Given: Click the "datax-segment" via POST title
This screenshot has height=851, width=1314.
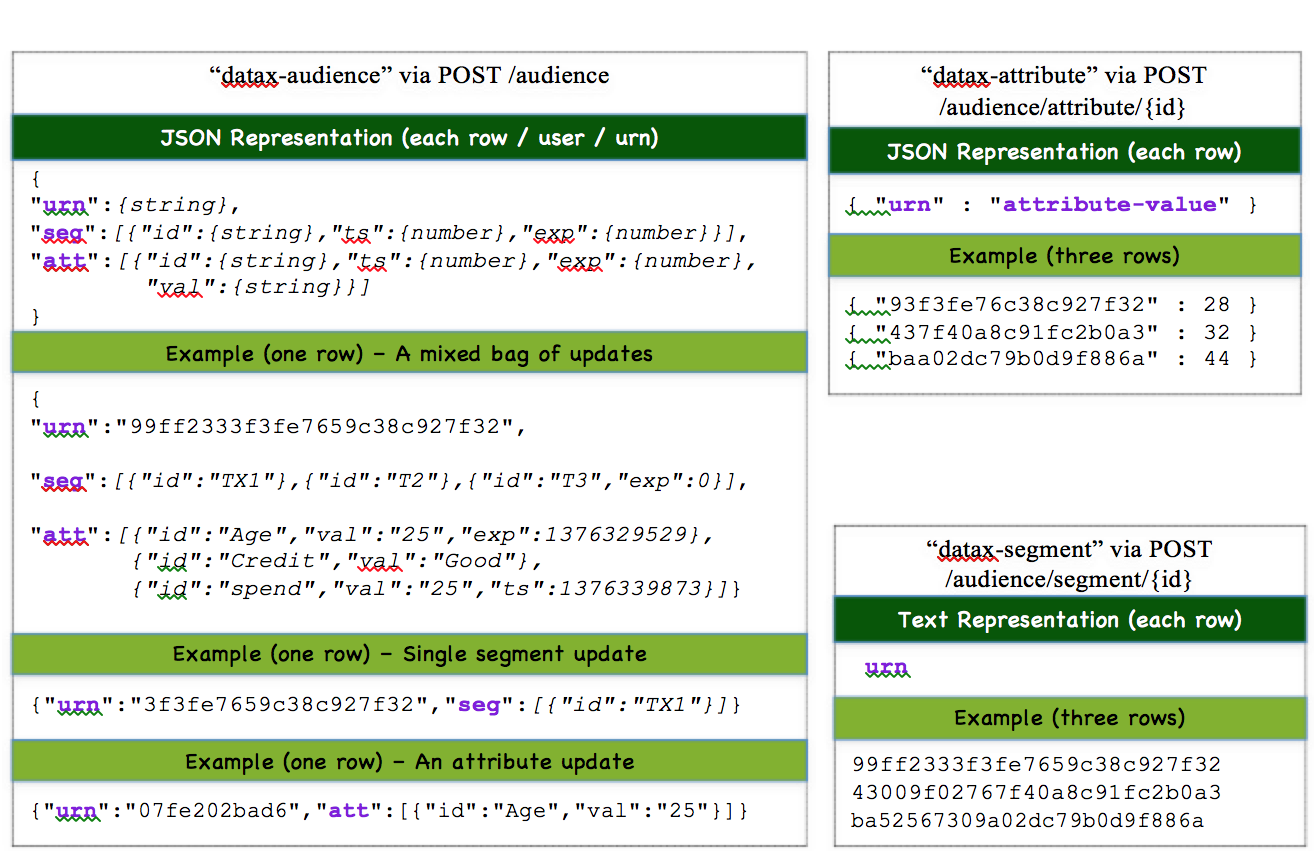Looking at the screenshot, I should pyautogui.click(x=1068, y=564).
